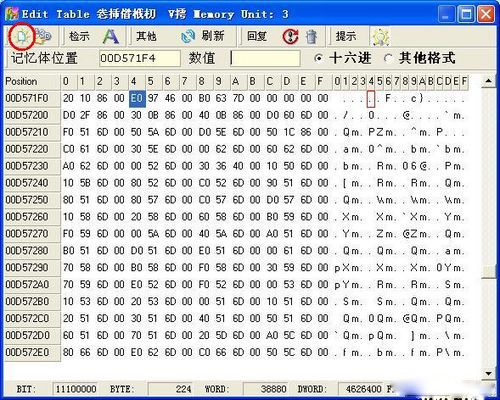This screenshot has height=400, width=500.
Task: Click the empty 数值 value input field
Action: click(265, 58)
